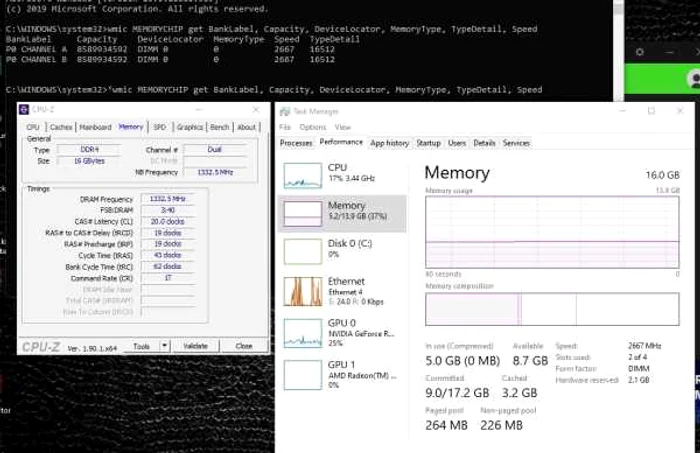This screenshot has height=453, width=700.
Task: Click the DRAM Frequency value field
Action: 168,199
